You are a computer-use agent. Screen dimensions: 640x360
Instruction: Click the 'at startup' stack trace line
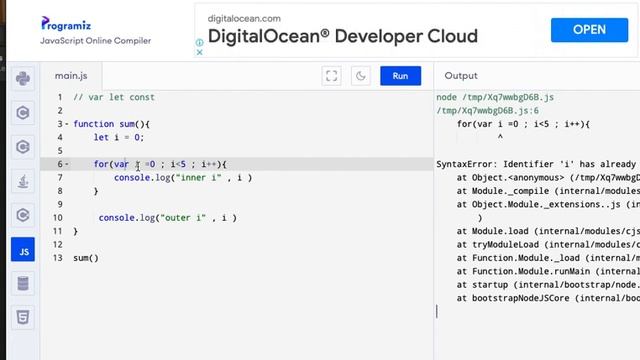pos(548,284)
